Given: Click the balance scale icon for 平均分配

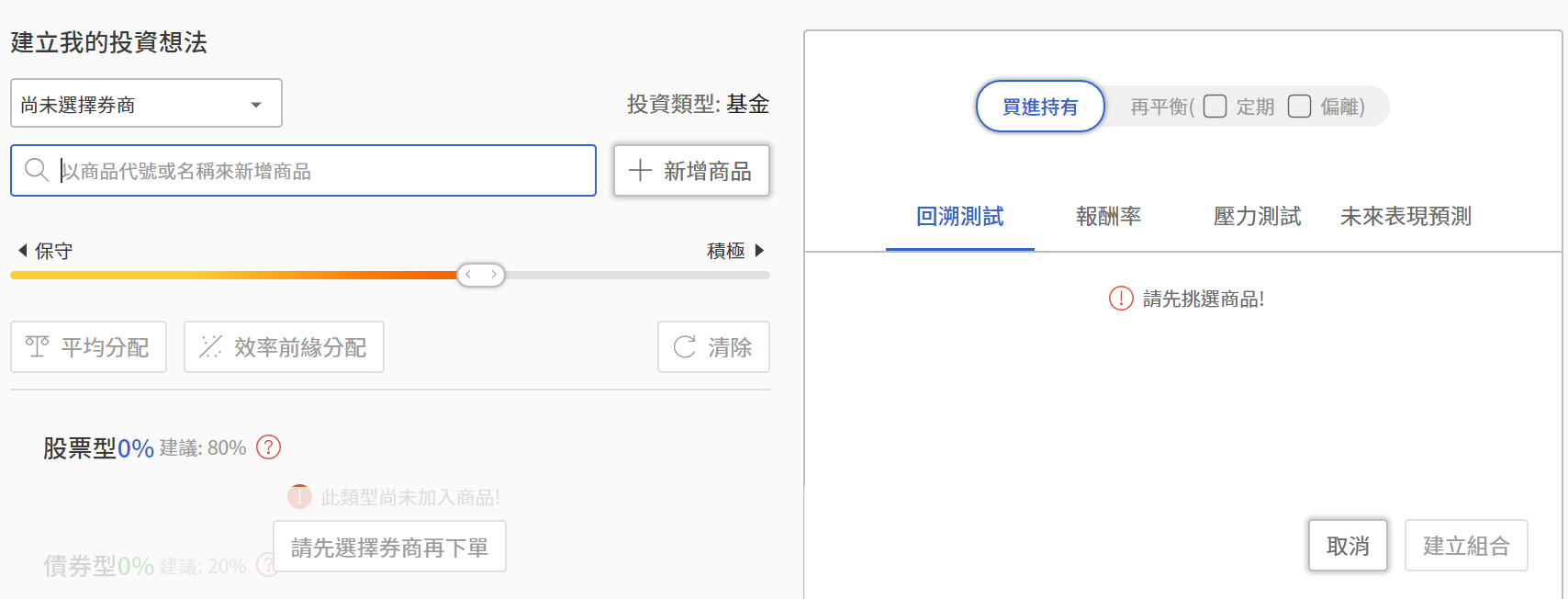Looking at the screenshot, I should [38, 346].
